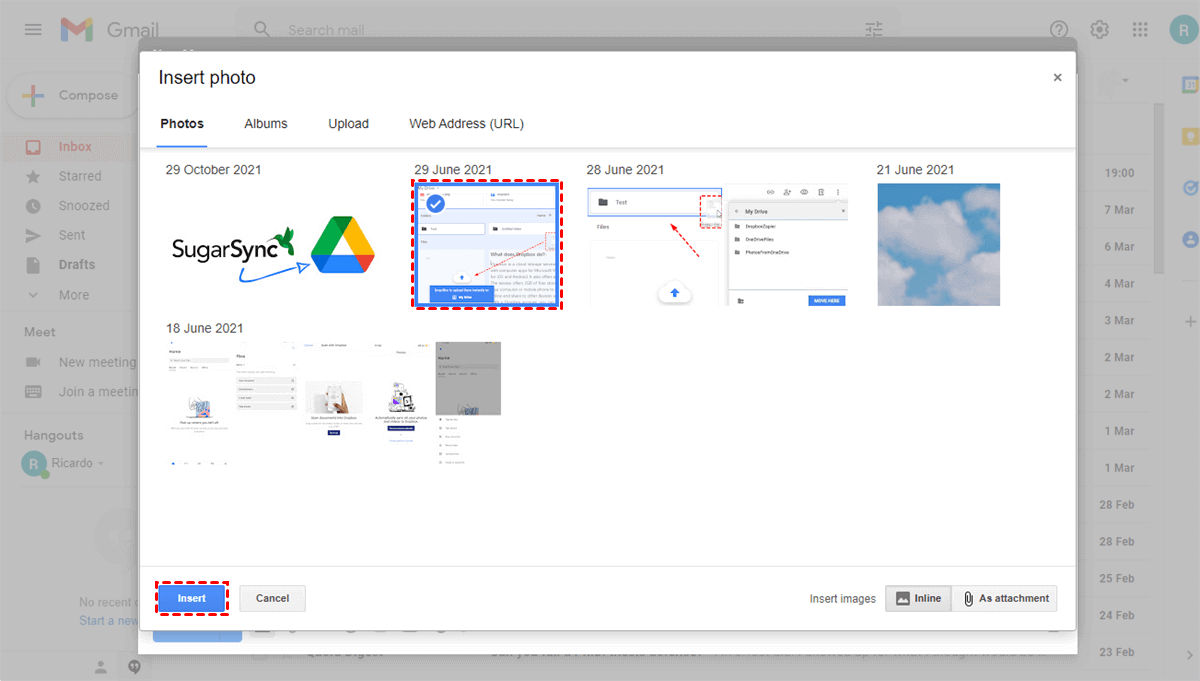Close the Insert photo dialog
The height and width of the screenshot is (681, 1200).
(x=1057, y=78)
